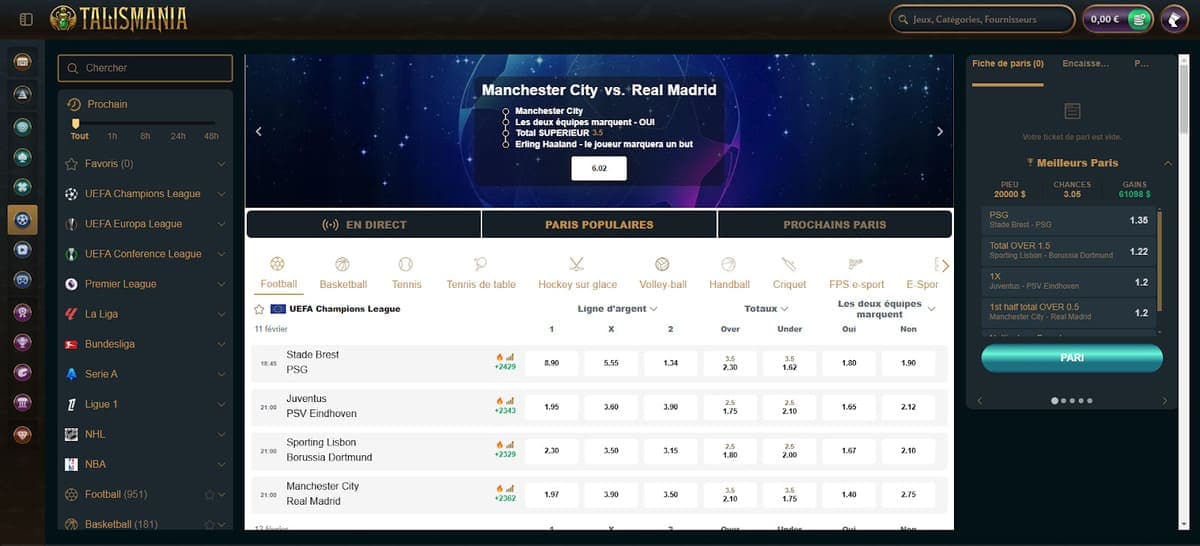1200x546 pixels.
Task: Favorite the UEFA Champions League star
Action: pos(259,309)
